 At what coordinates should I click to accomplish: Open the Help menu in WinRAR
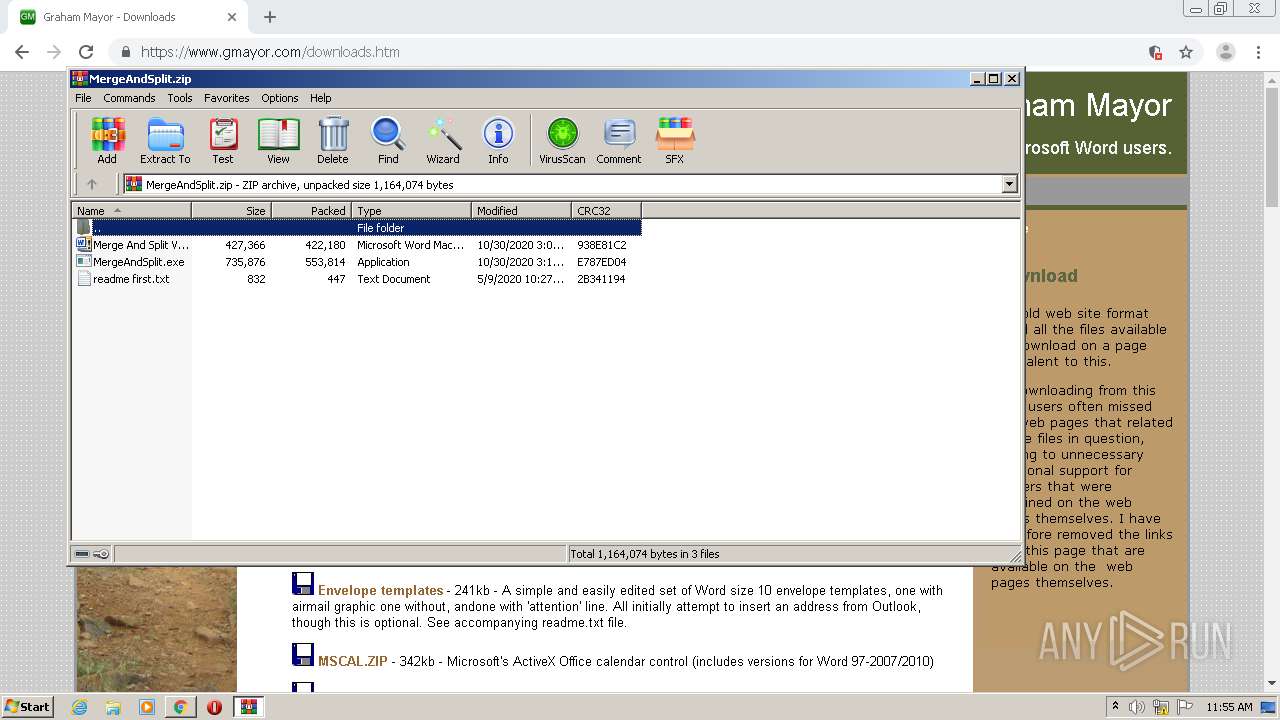coord(320,98)
